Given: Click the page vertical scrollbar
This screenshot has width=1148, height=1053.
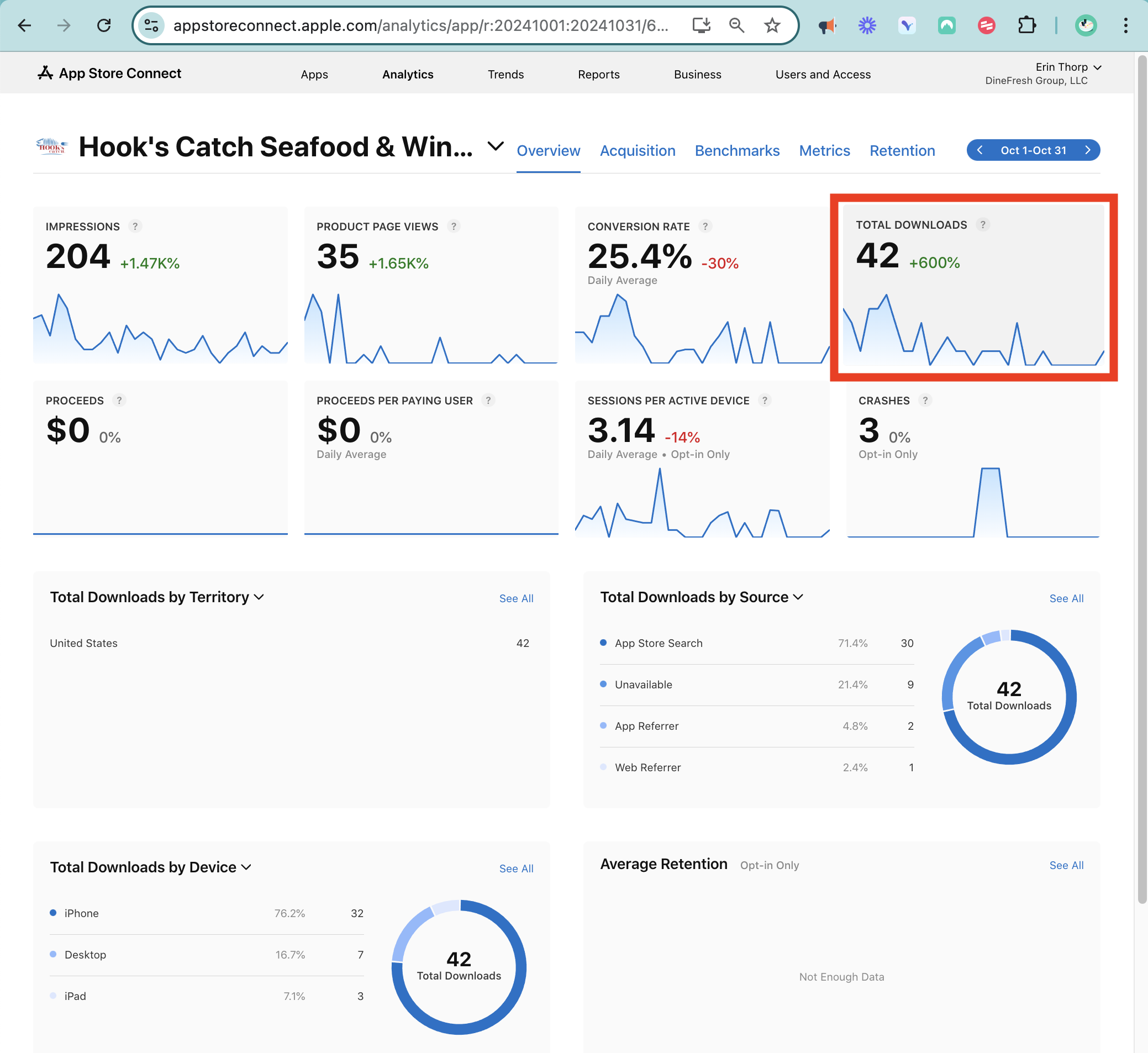Looking at the screenshot, I should pyautogui.click(x=1142, y=478).
